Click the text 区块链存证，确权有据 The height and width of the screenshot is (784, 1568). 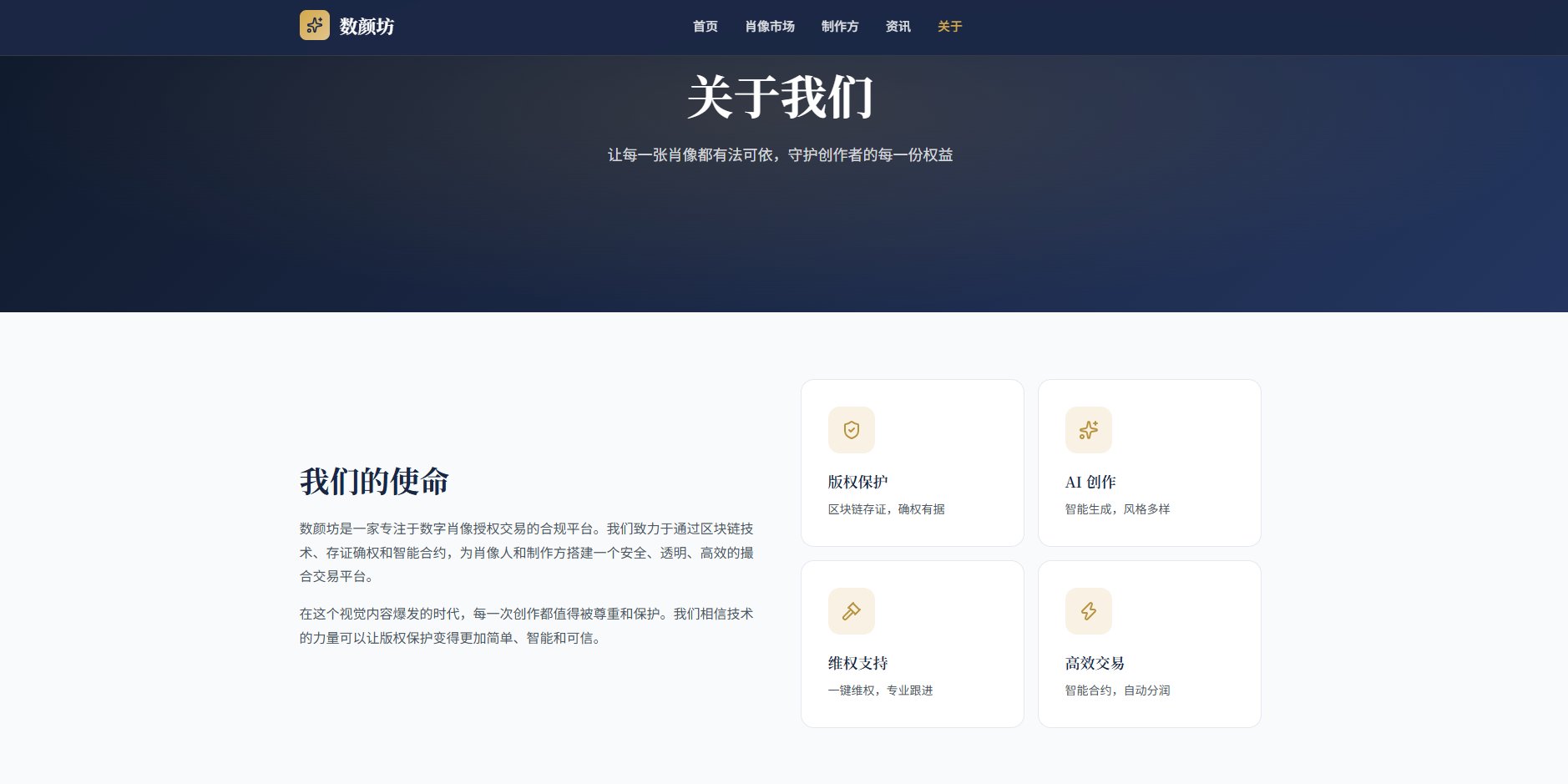[887, 509]
